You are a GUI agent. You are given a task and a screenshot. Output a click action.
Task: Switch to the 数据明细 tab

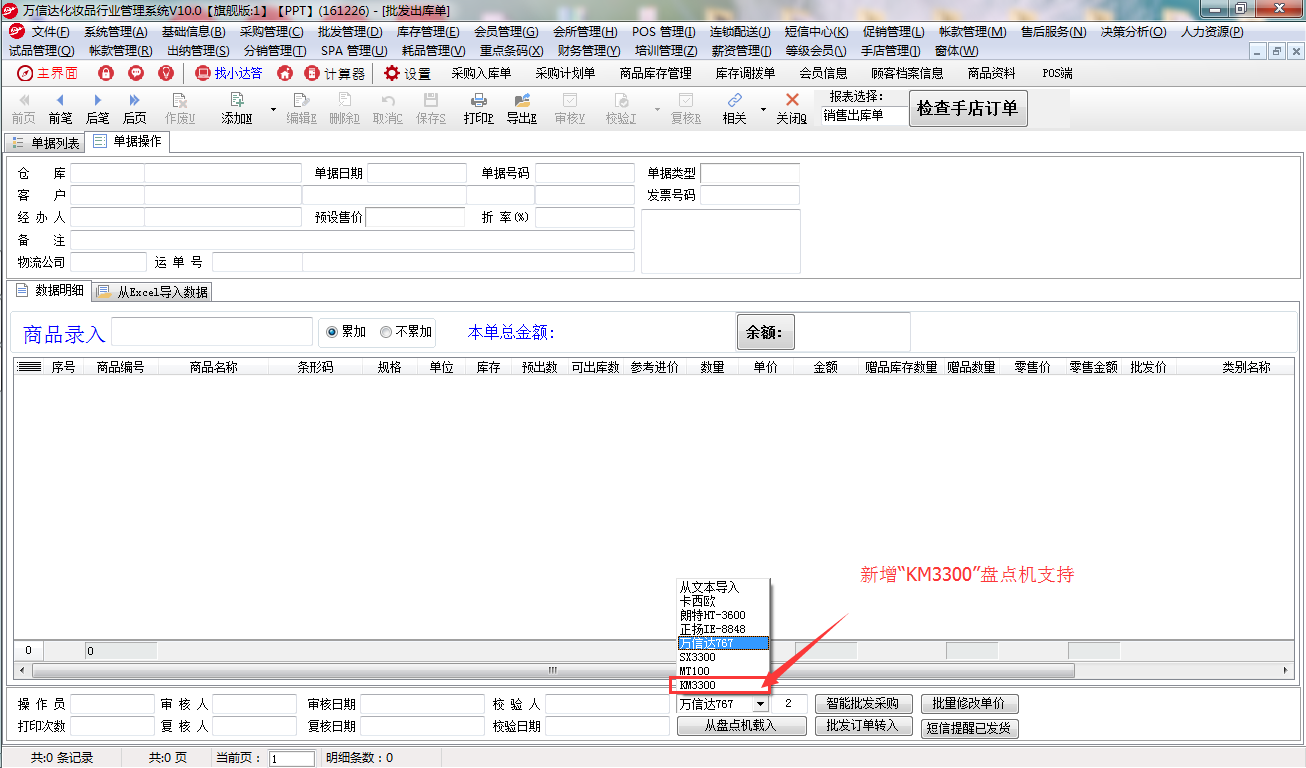pos(50,291)
